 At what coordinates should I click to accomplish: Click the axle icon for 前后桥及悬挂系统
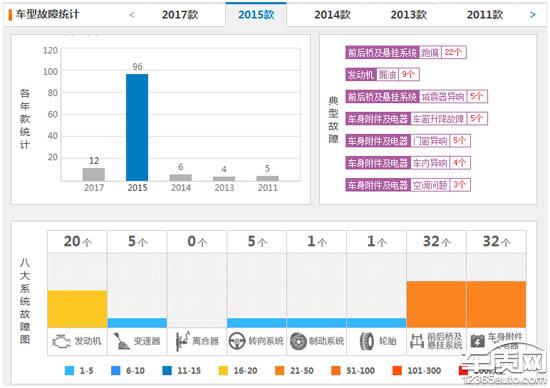point(417,341)
